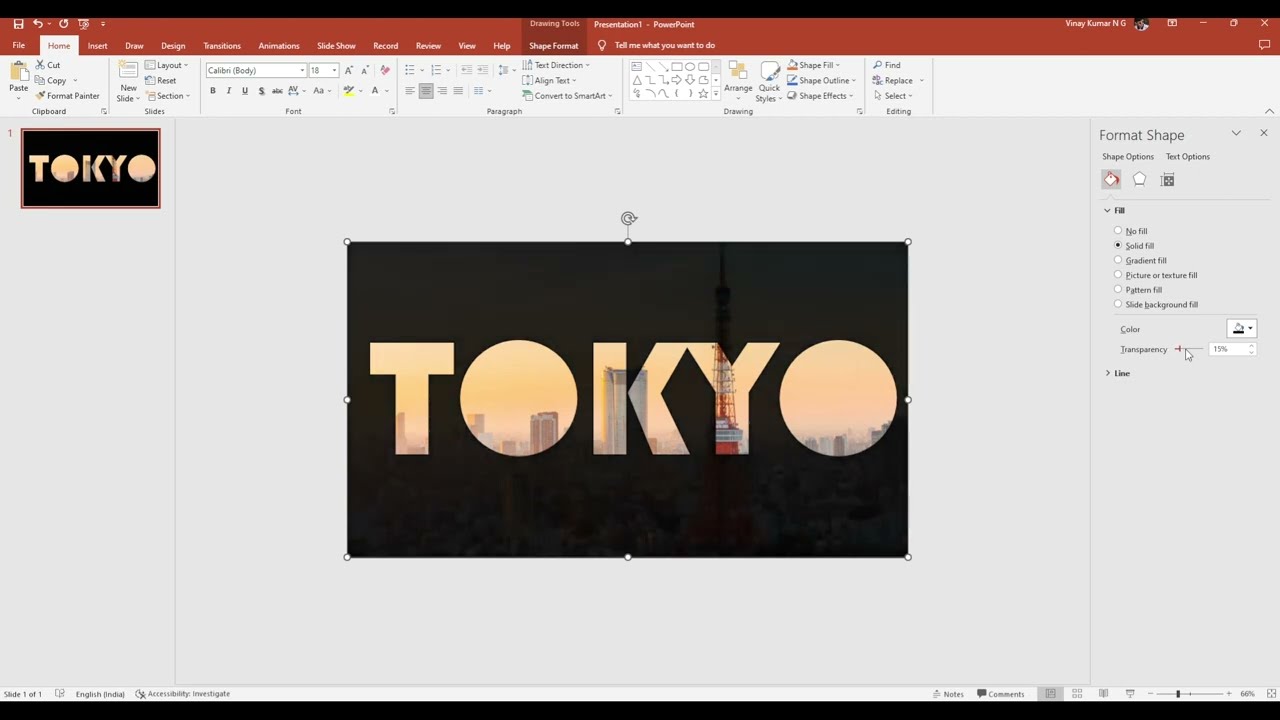This screenshot has width=1280, height=720.
Task: Open the fill Color picker swatch
Action: point(1241,329)
